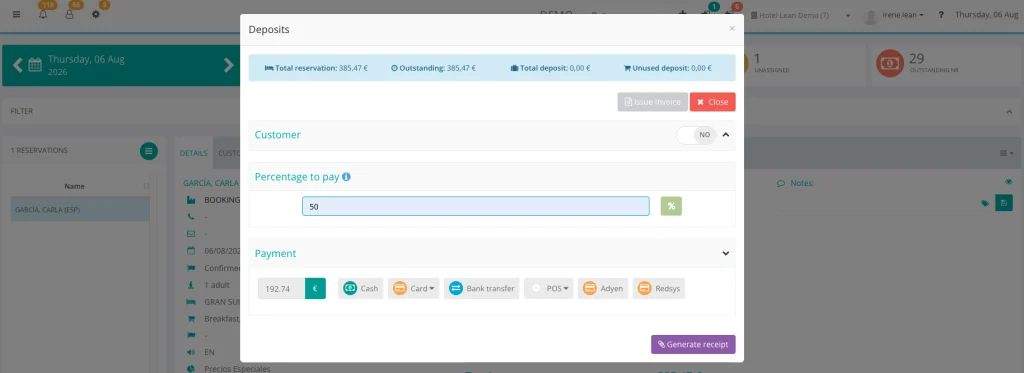The width and height of the screenshot is (1024, 373).
Task: Open the bell notifications with badge 118
Action: point(43,14)
